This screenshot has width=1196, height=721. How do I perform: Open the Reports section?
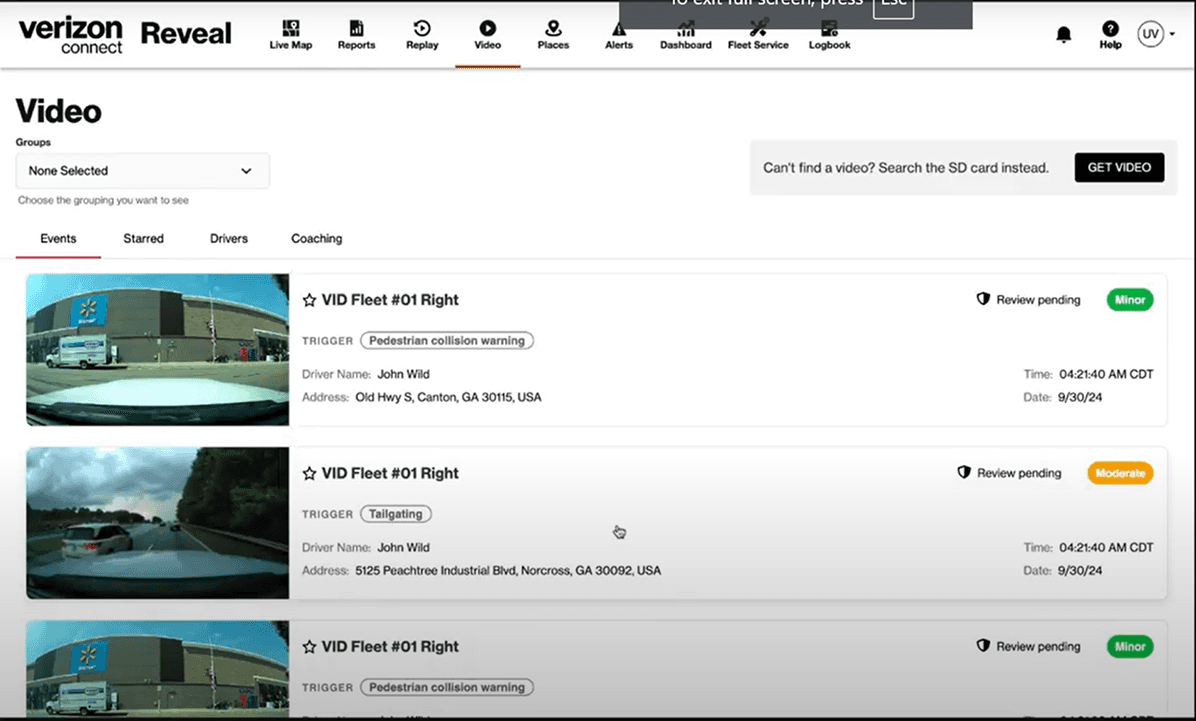point(356,35)
